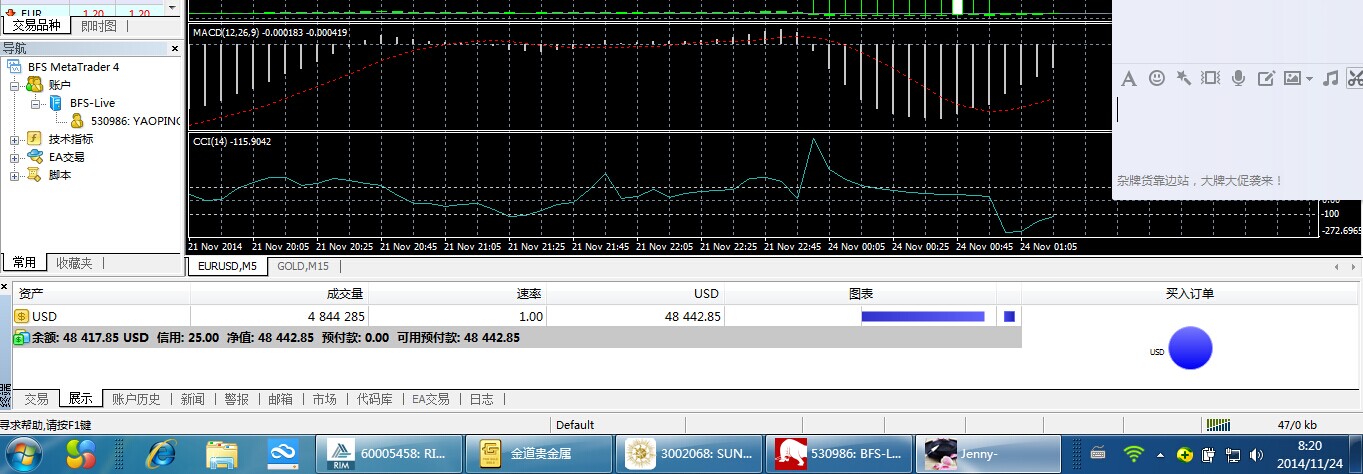Click the font style icon in chat toolbar
Screen dimensions: 1363x474
(1129, 78)
